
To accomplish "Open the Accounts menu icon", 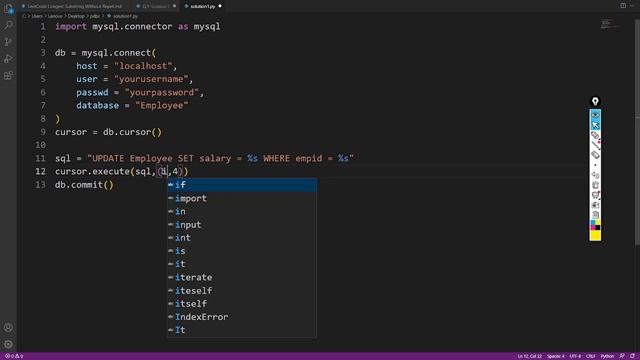I will tap(8, 327).
